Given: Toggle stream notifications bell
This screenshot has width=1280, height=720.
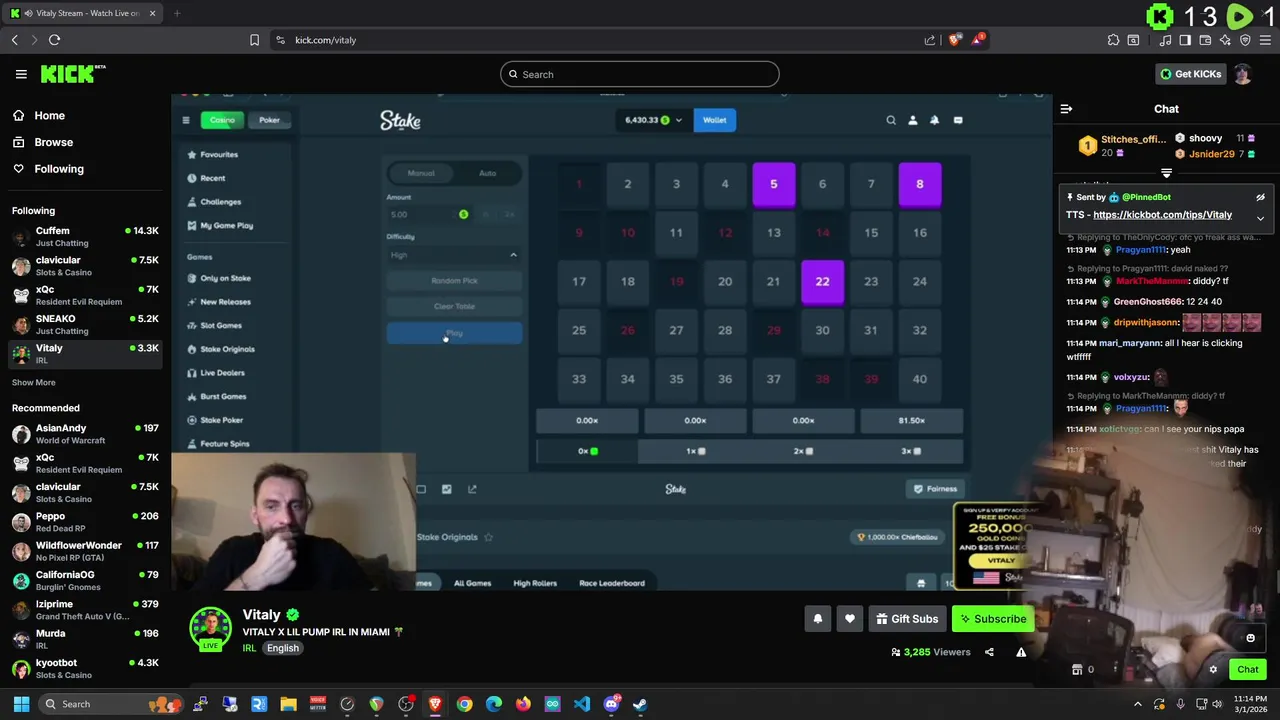Looking at the screenshot, I should [x=817, y=619].
